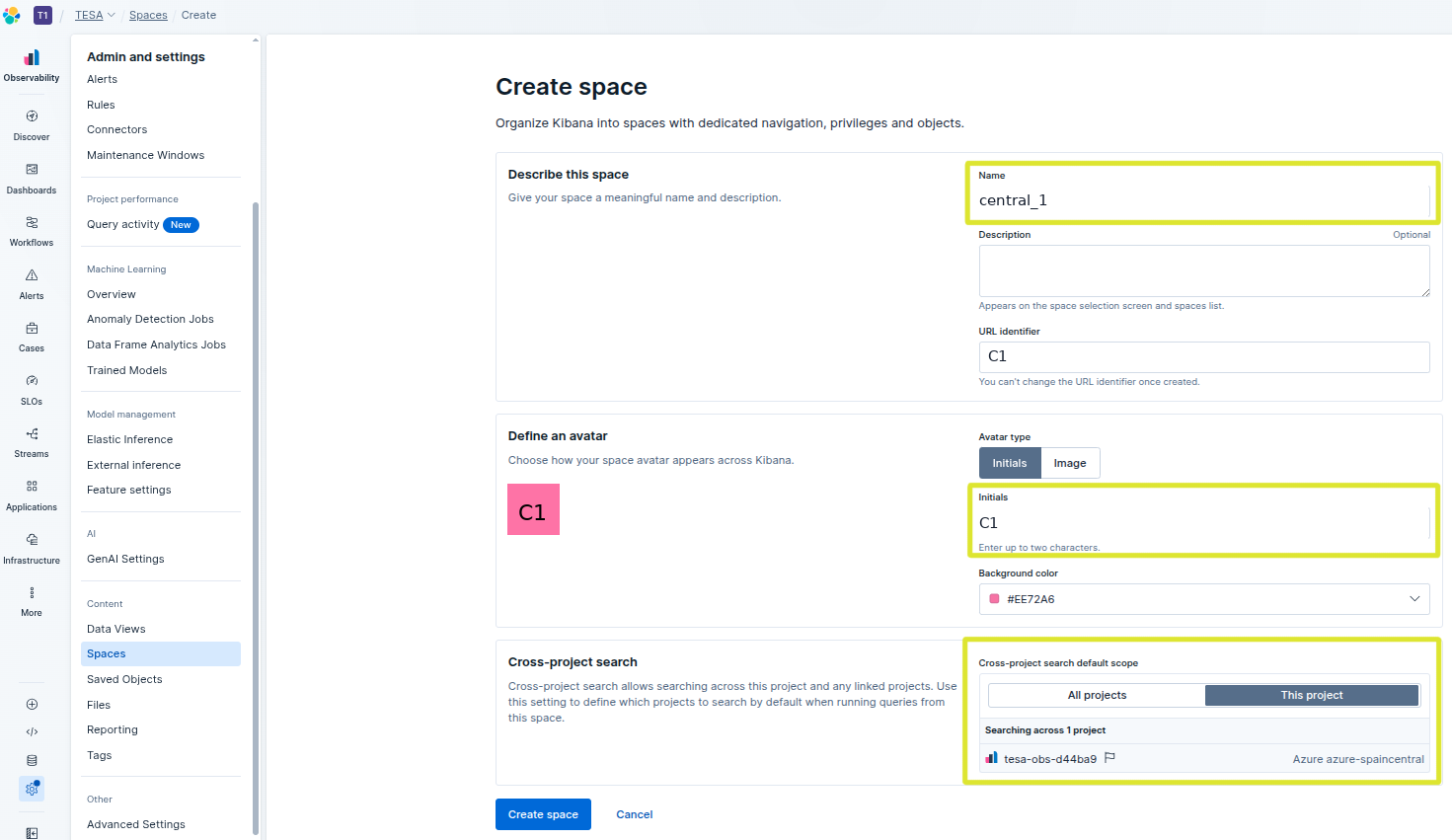Set default scope to All projects
The image size is (1452, 840).
coord(1097,695)
